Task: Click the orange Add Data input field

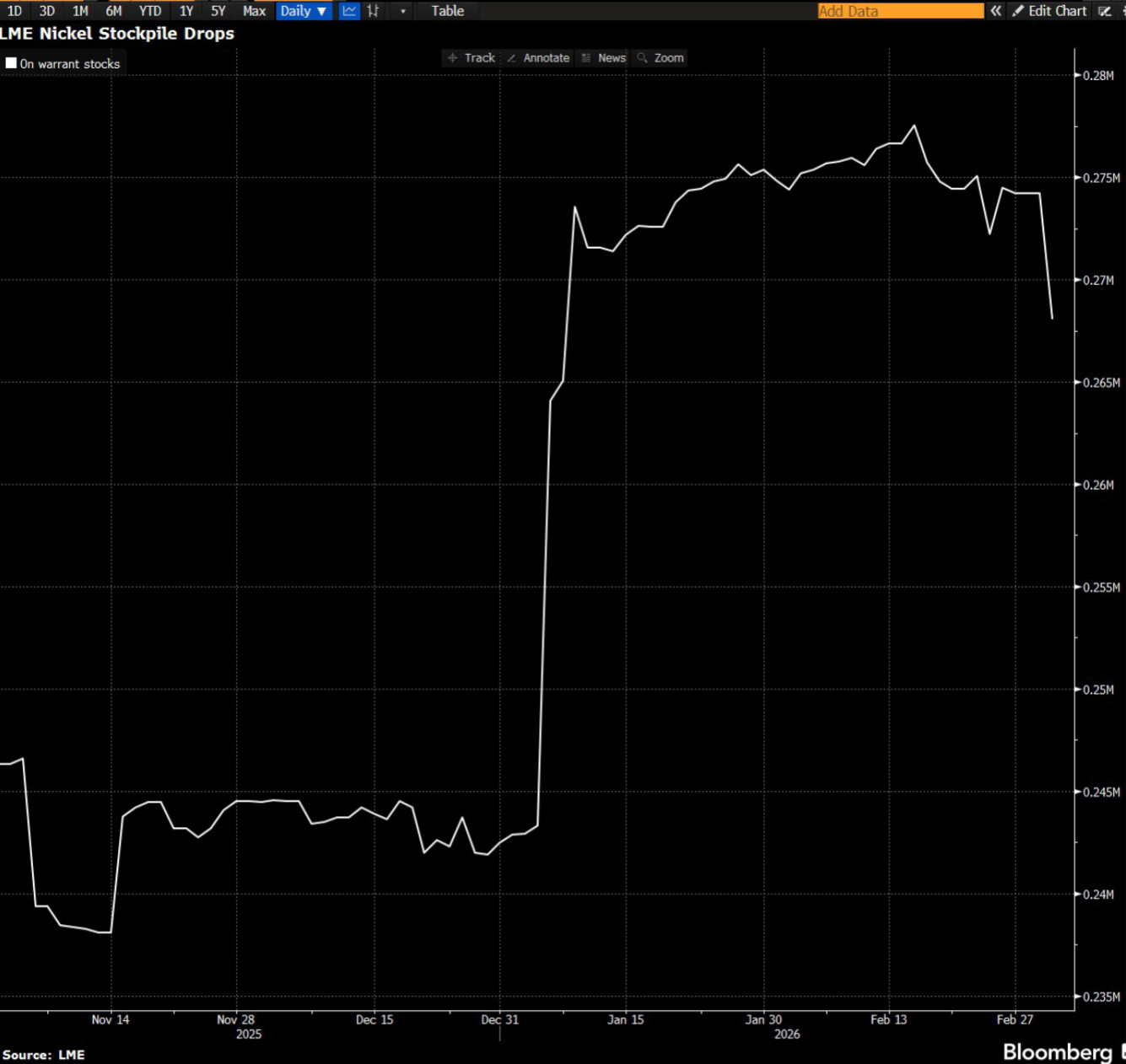Action: click(901, 11)
